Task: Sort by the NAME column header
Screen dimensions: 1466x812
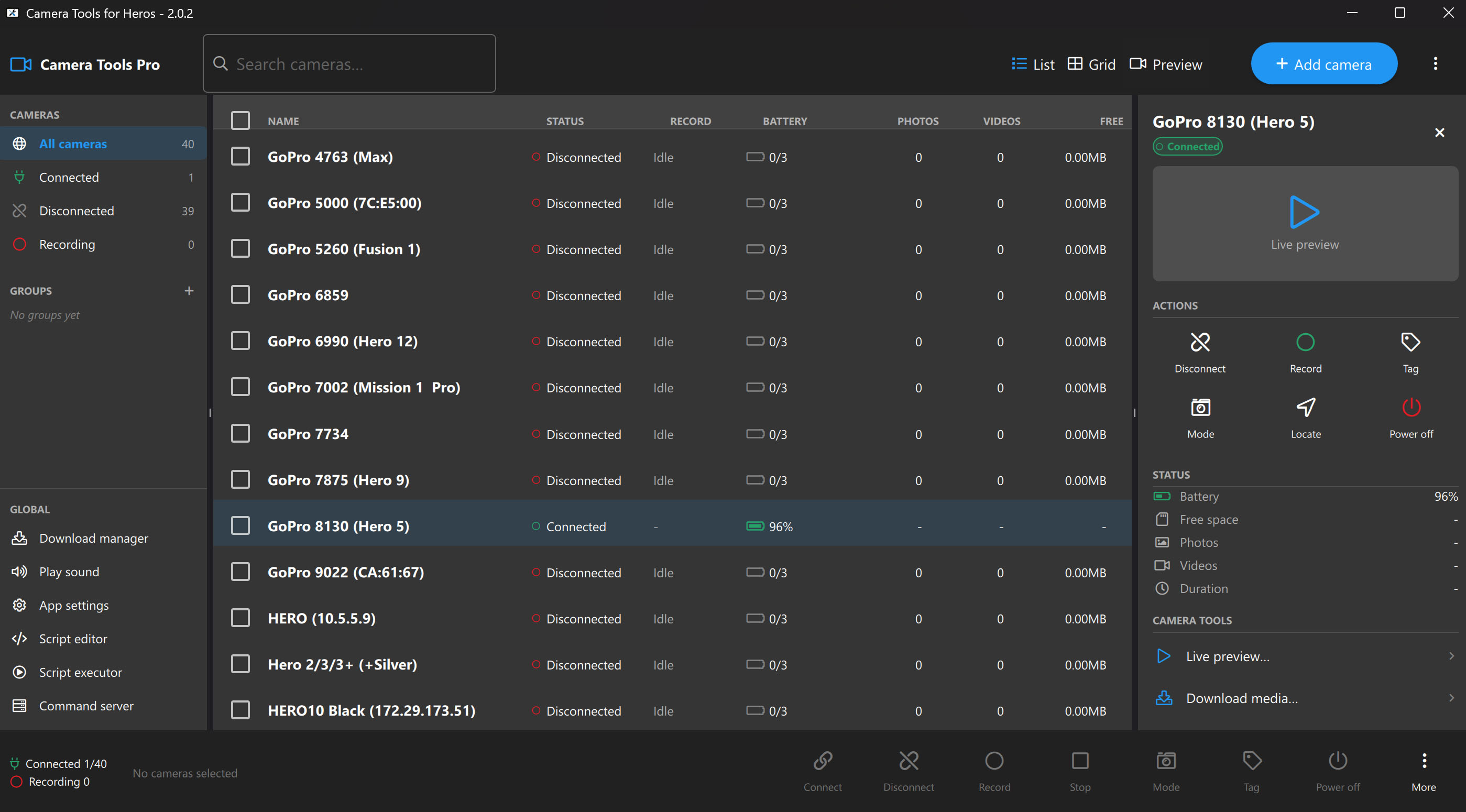Action: [x=283, y=121]
